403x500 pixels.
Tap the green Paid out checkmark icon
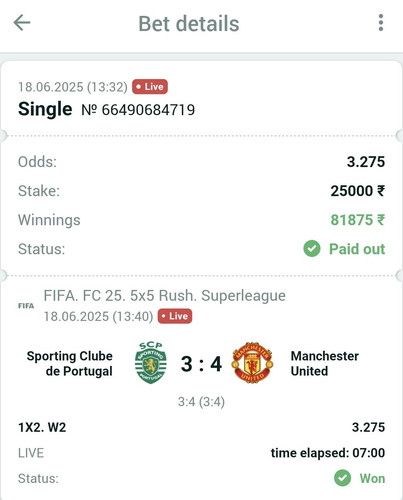pyautogui.click(x=312, y=249)
